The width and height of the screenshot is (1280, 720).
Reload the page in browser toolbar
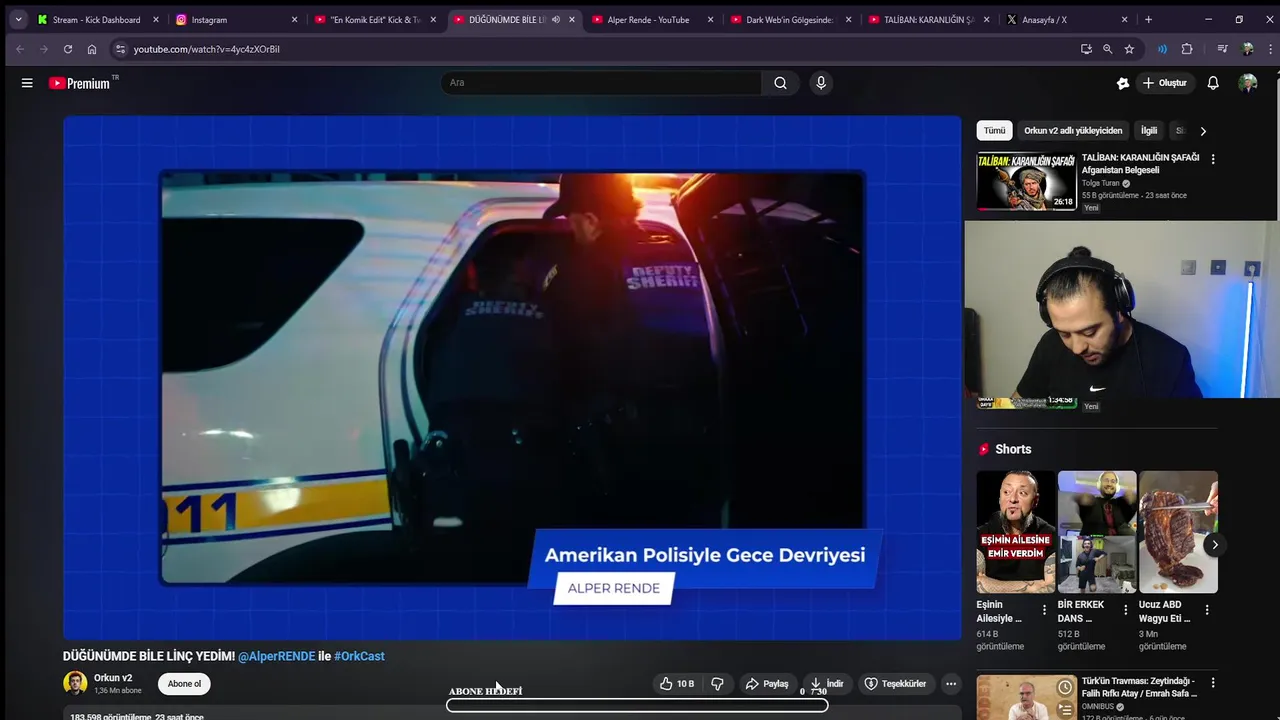67,49
